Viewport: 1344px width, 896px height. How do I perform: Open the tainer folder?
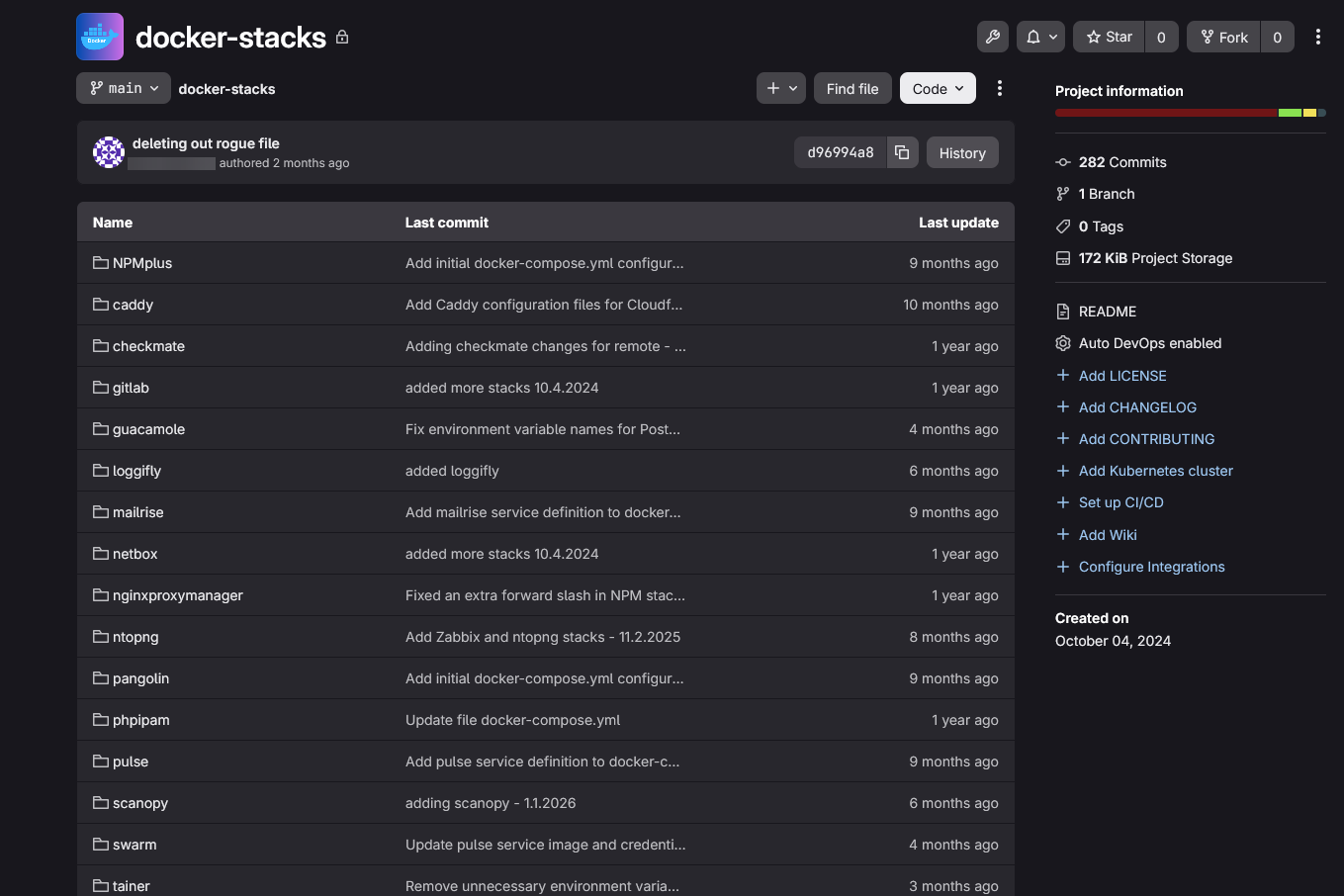pyautogui.click(x=131, y=886)
